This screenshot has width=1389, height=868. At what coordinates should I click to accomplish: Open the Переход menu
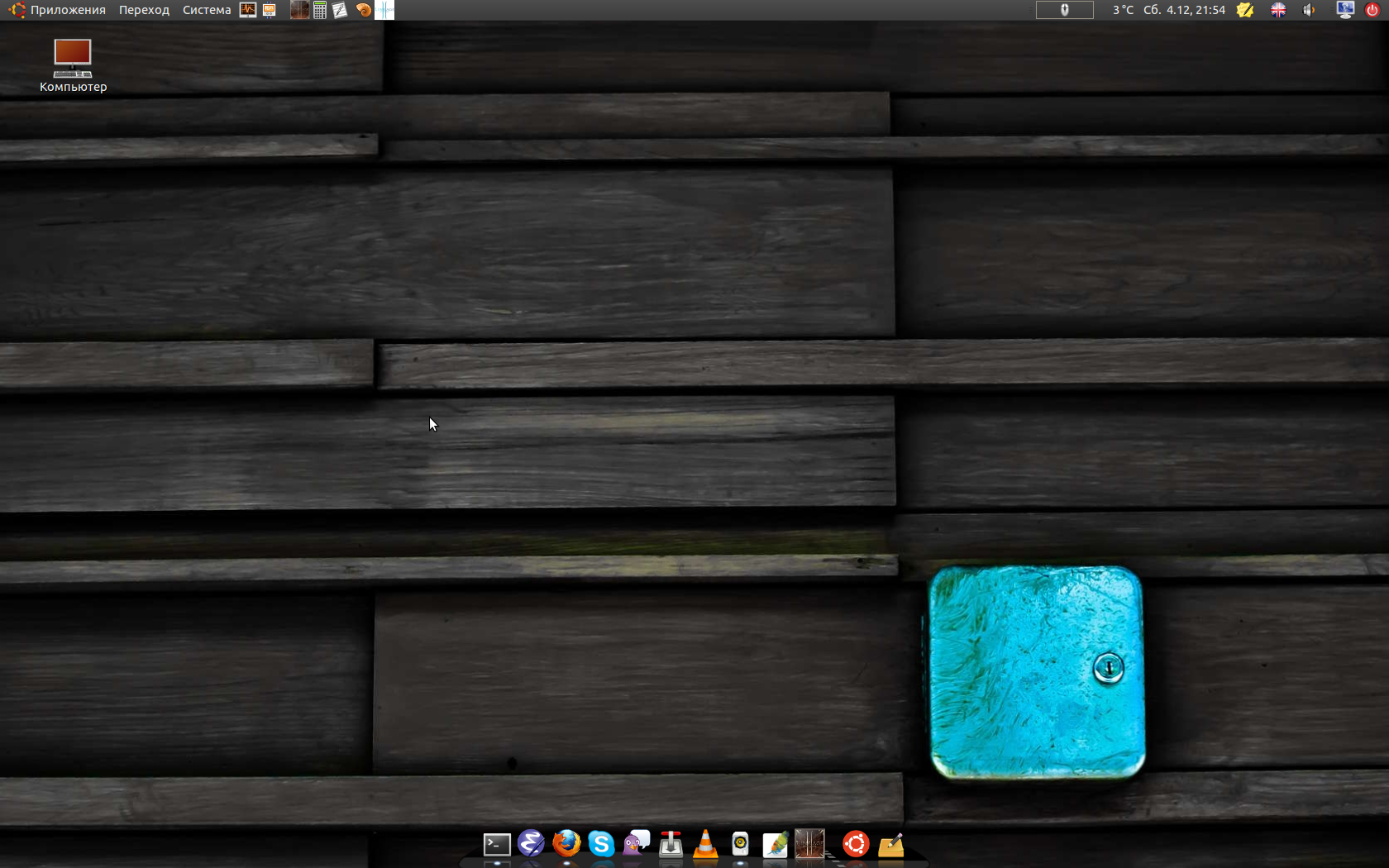click(x=144, y=10)
